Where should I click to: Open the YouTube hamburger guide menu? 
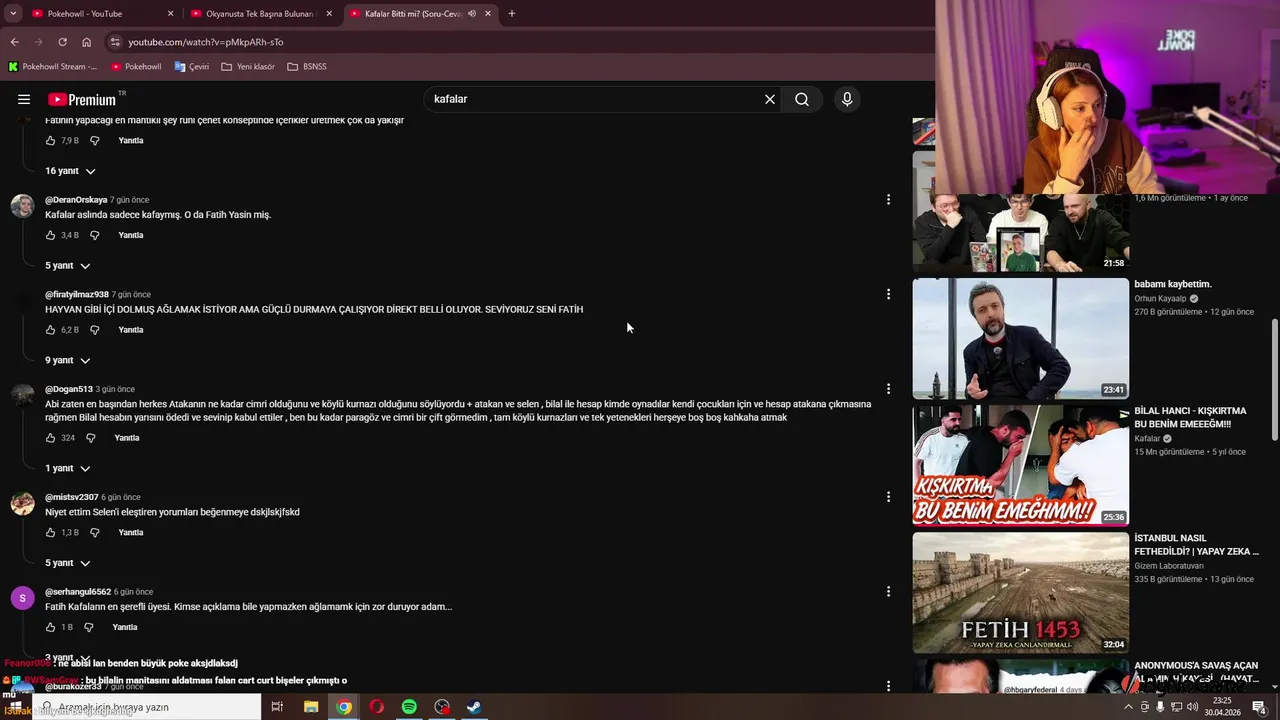click(x=24, y=99)
